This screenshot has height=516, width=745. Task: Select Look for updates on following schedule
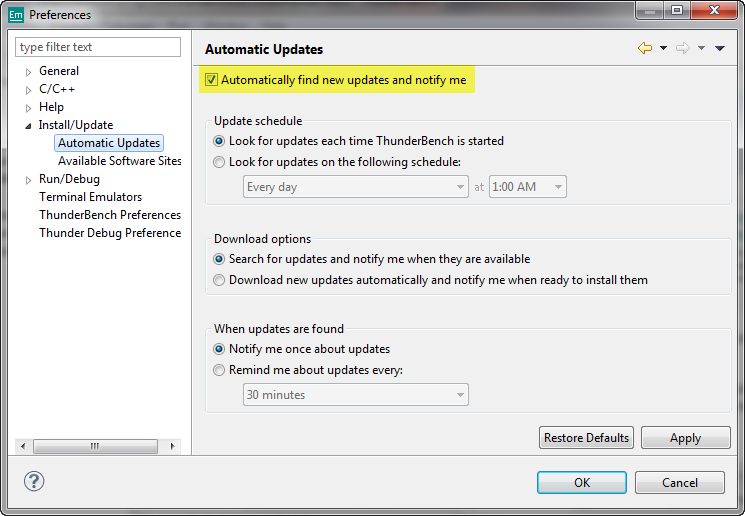(220, 162)
